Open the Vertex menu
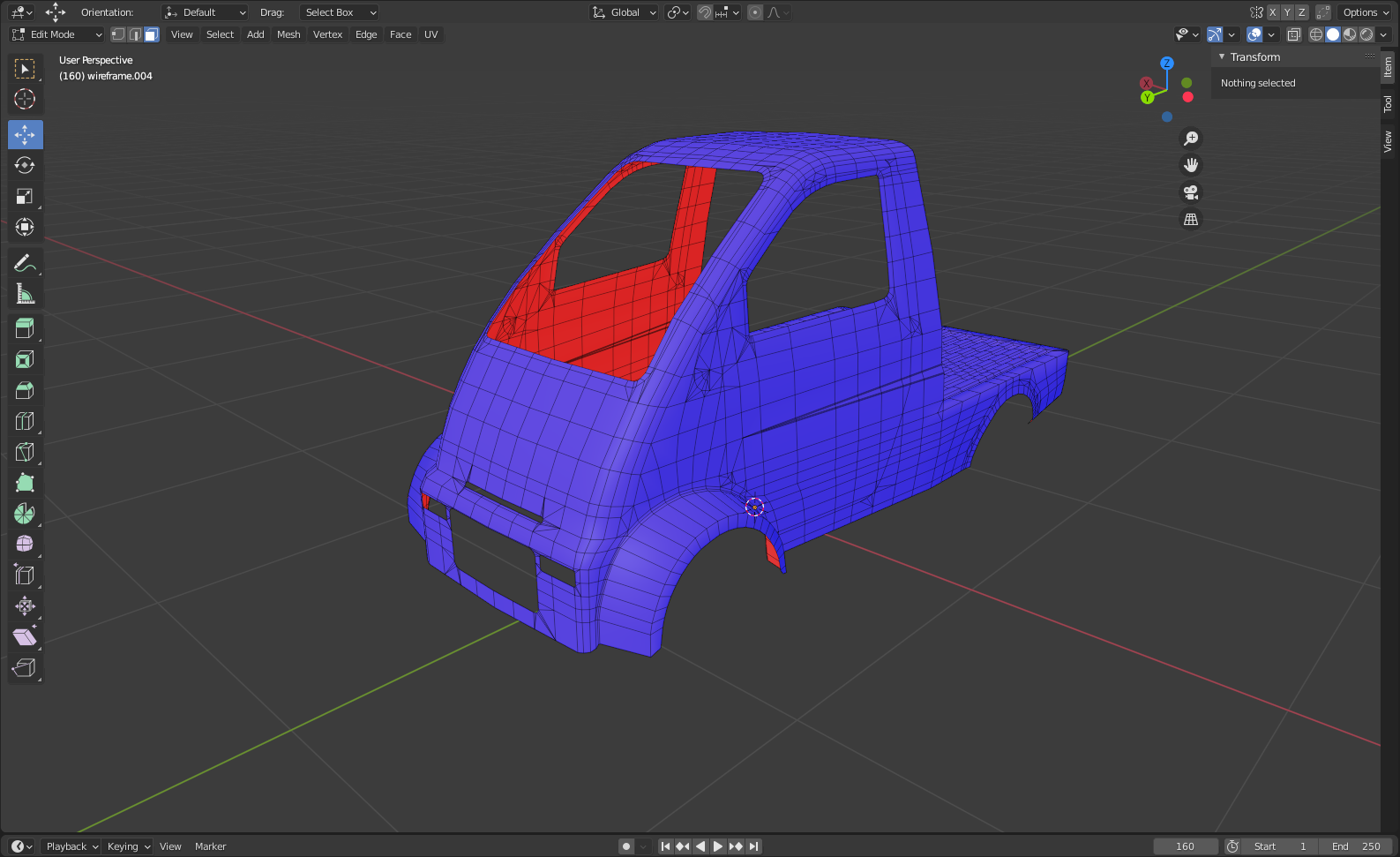The image size is (1400, 857). click(327, 34)
